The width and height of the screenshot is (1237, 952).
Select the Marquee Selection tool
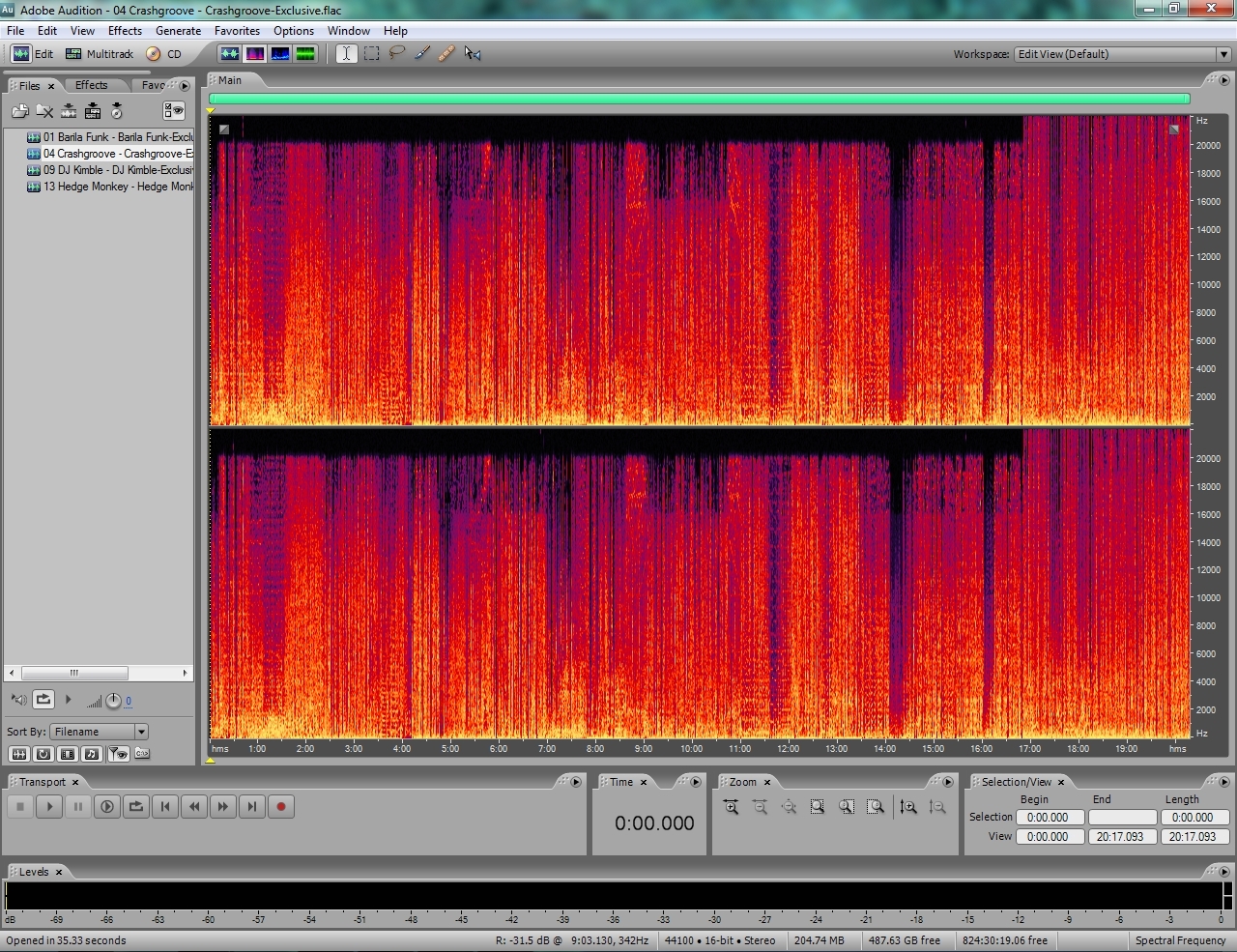point(371,54)
